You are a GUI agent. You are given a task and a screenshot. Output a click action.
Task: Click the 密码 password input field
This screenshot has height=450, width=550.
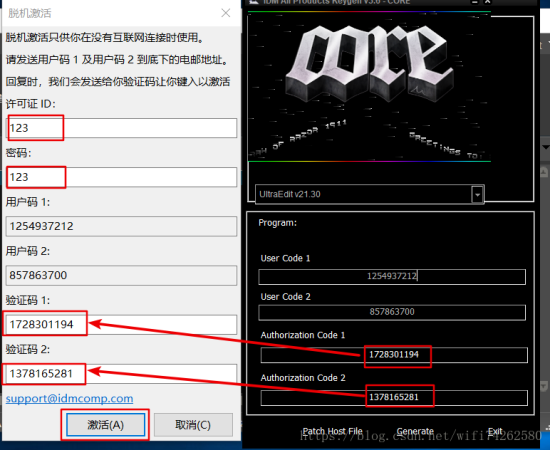121,177
